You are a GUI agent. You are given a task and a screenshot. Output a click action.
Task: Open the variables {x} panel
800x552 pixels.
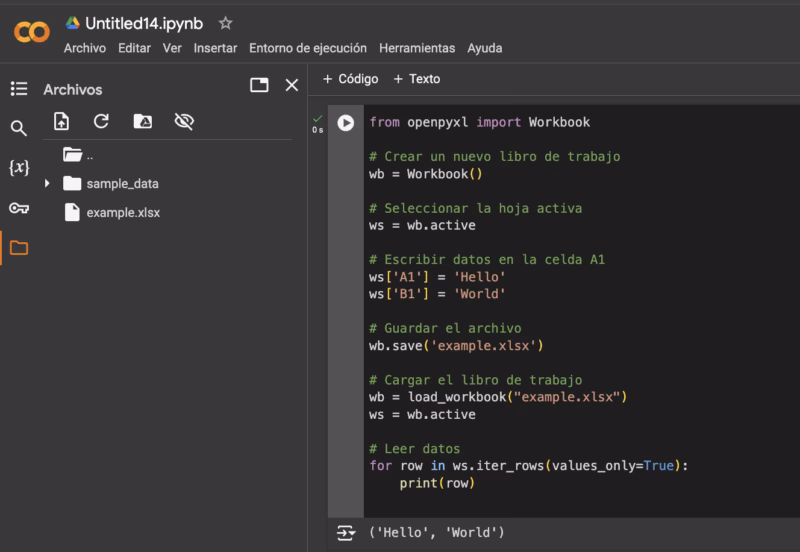(x=19, y=167)
